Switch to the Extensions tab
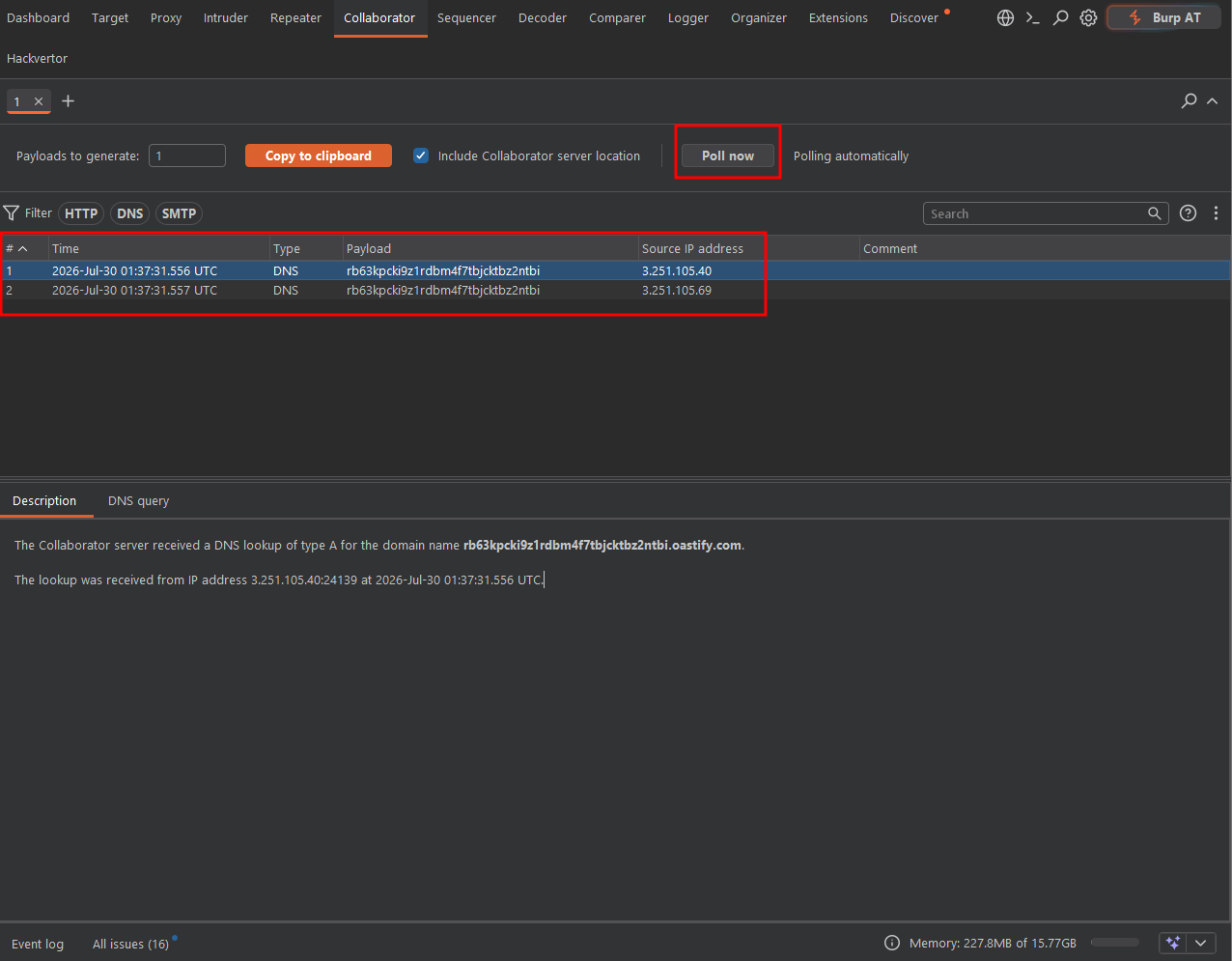The width and height of the screenshot is (1232, 961). pyautogui.click(x=838, y=18)
